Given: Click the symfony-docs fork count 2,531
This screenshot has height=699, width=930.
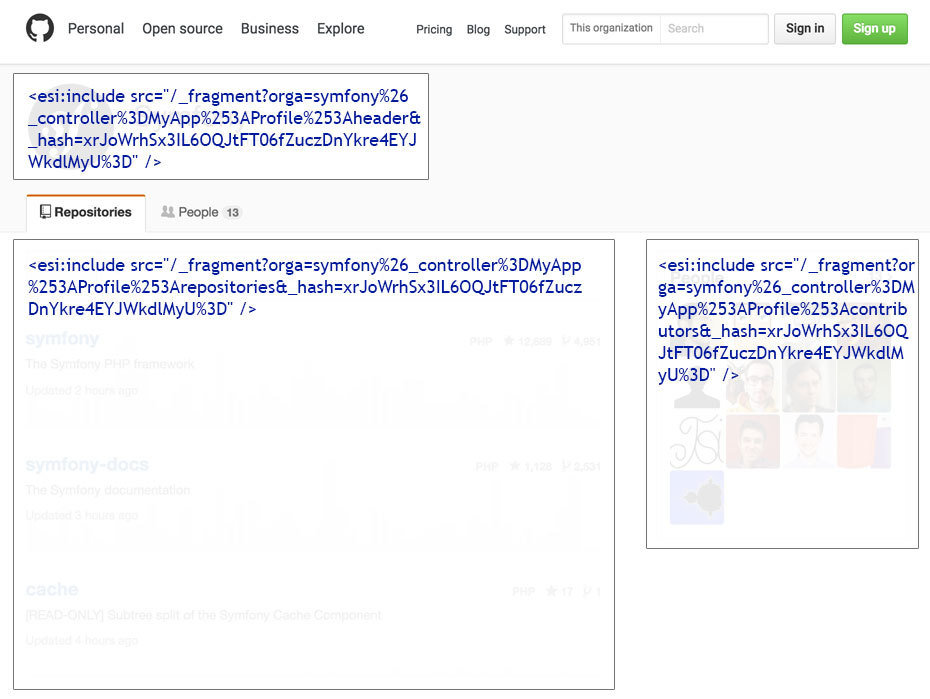Looking at the screenshot, I should [x=581, y=467].
